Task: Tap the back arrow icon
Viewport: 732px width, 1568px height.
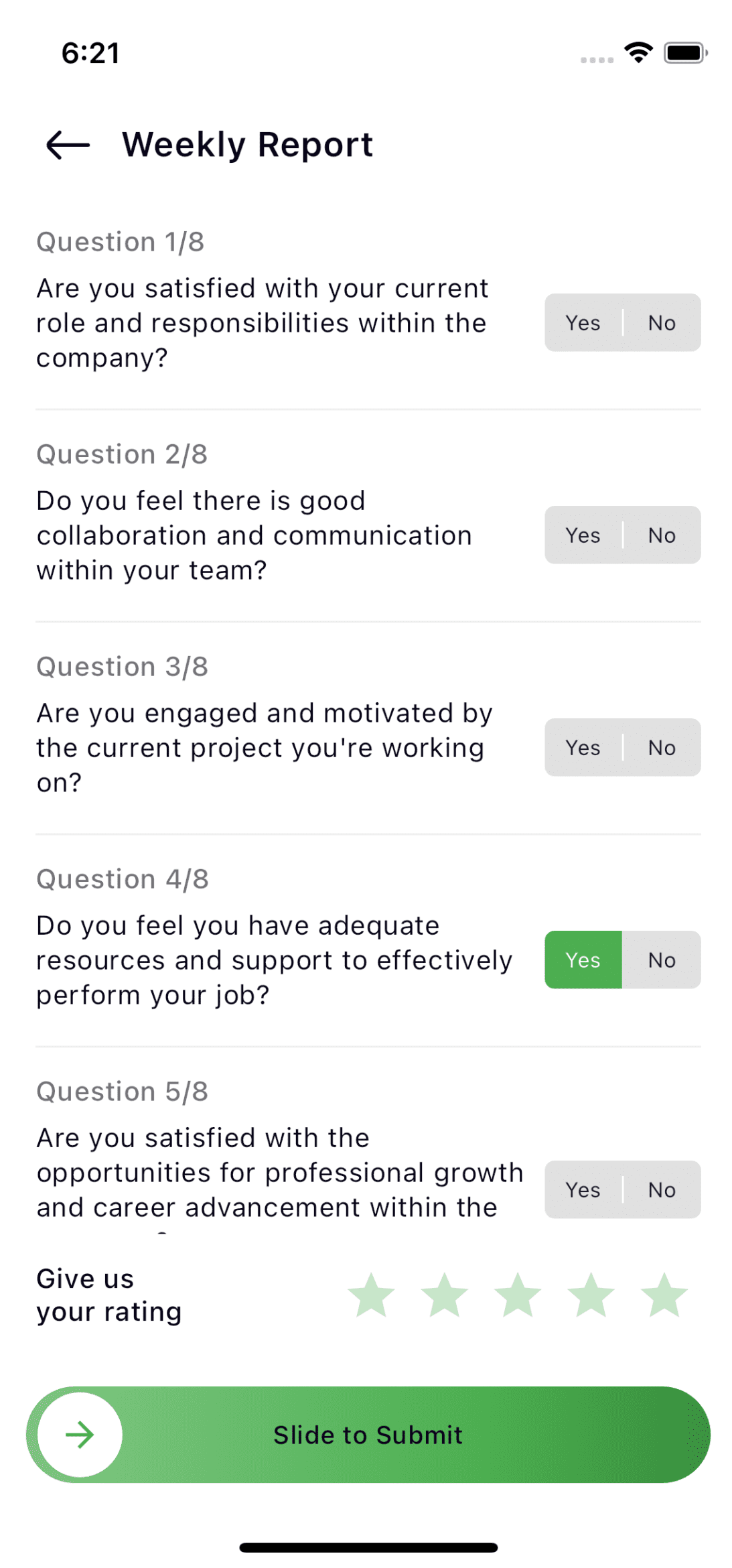Action: coord(68,145)
